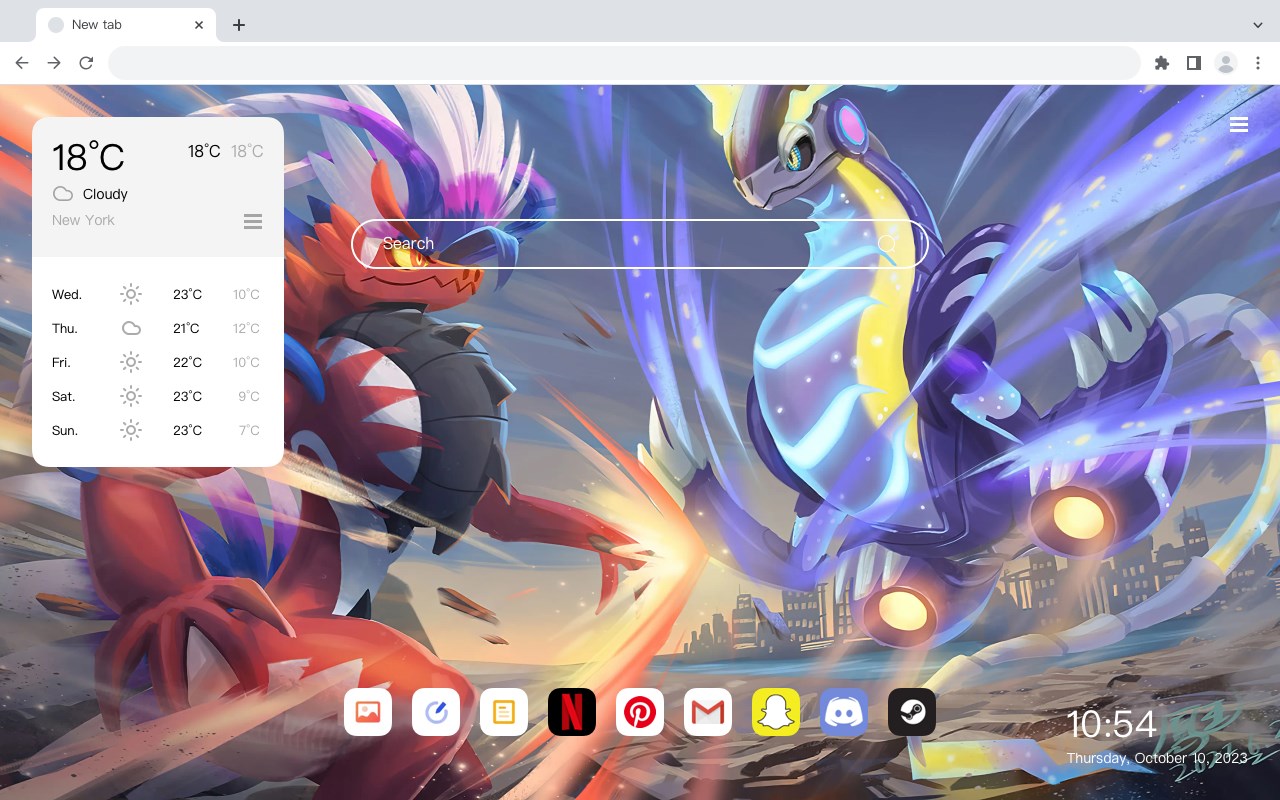1280x800 pixels.
Task: Reload the current page
Action: pyautogui.click(x=86, y=63)
